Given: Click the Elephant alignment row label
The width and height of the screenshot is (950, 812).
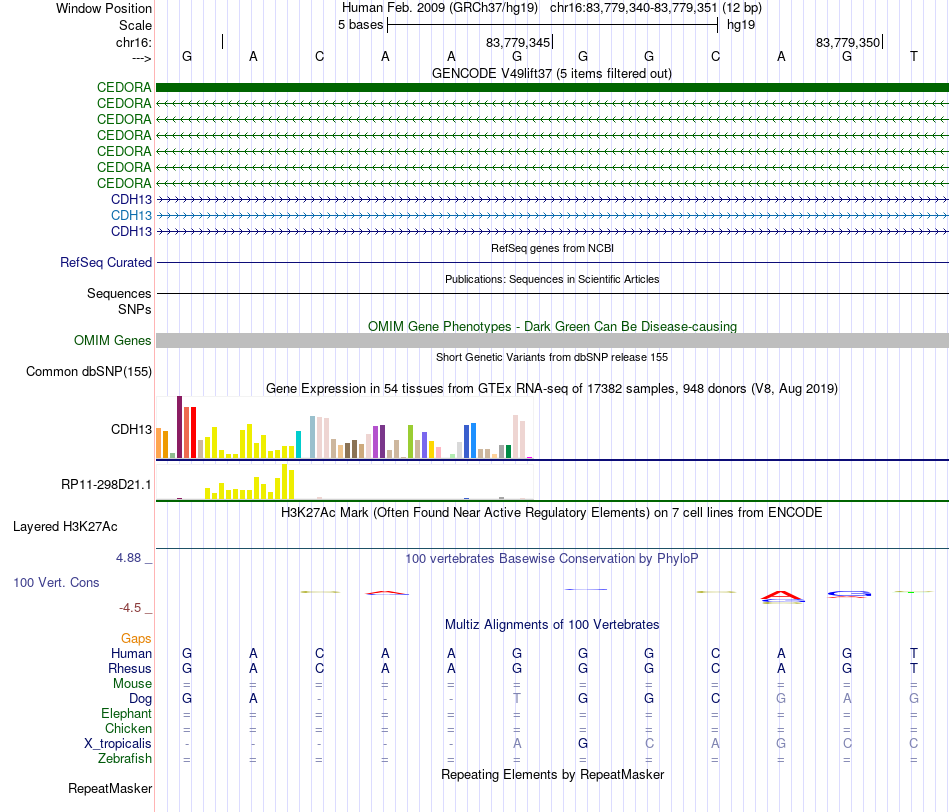Looking at the screenshot, I should [x=126, y=713].
